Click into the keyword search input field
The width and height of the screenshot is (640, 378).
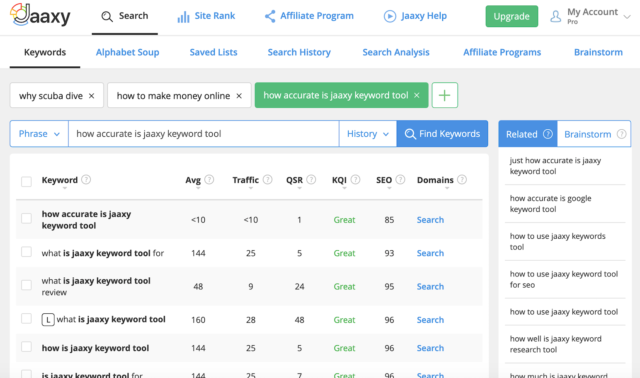204,134
